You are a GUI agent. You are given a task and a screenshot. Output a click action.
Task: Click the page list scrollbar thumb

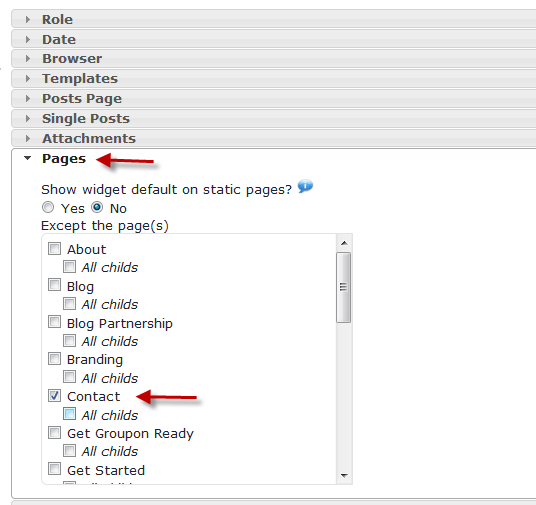point(344,287)
